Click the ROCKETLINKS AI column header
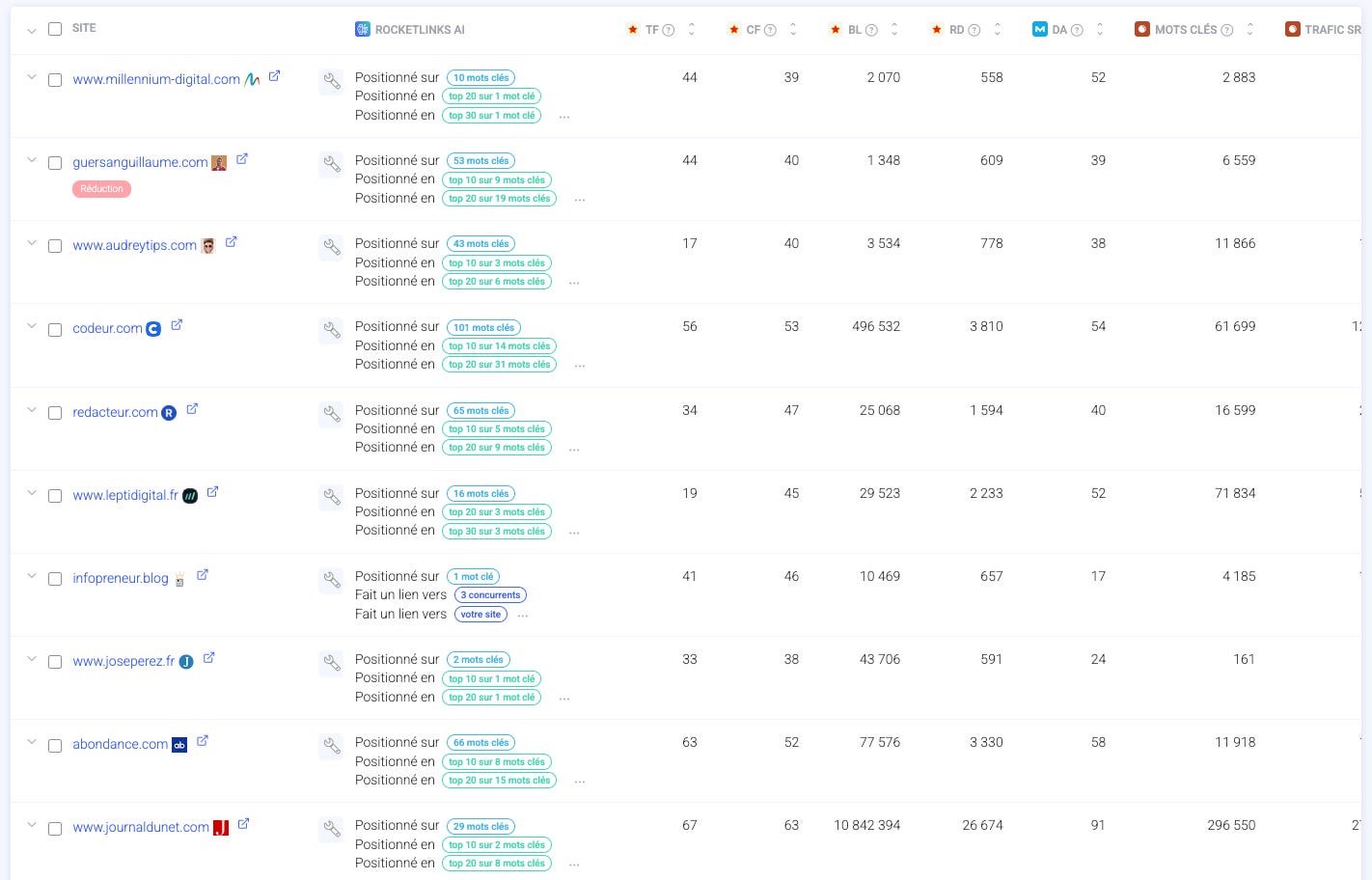Screen dimensions: 1372x880 tap(410, 30)
